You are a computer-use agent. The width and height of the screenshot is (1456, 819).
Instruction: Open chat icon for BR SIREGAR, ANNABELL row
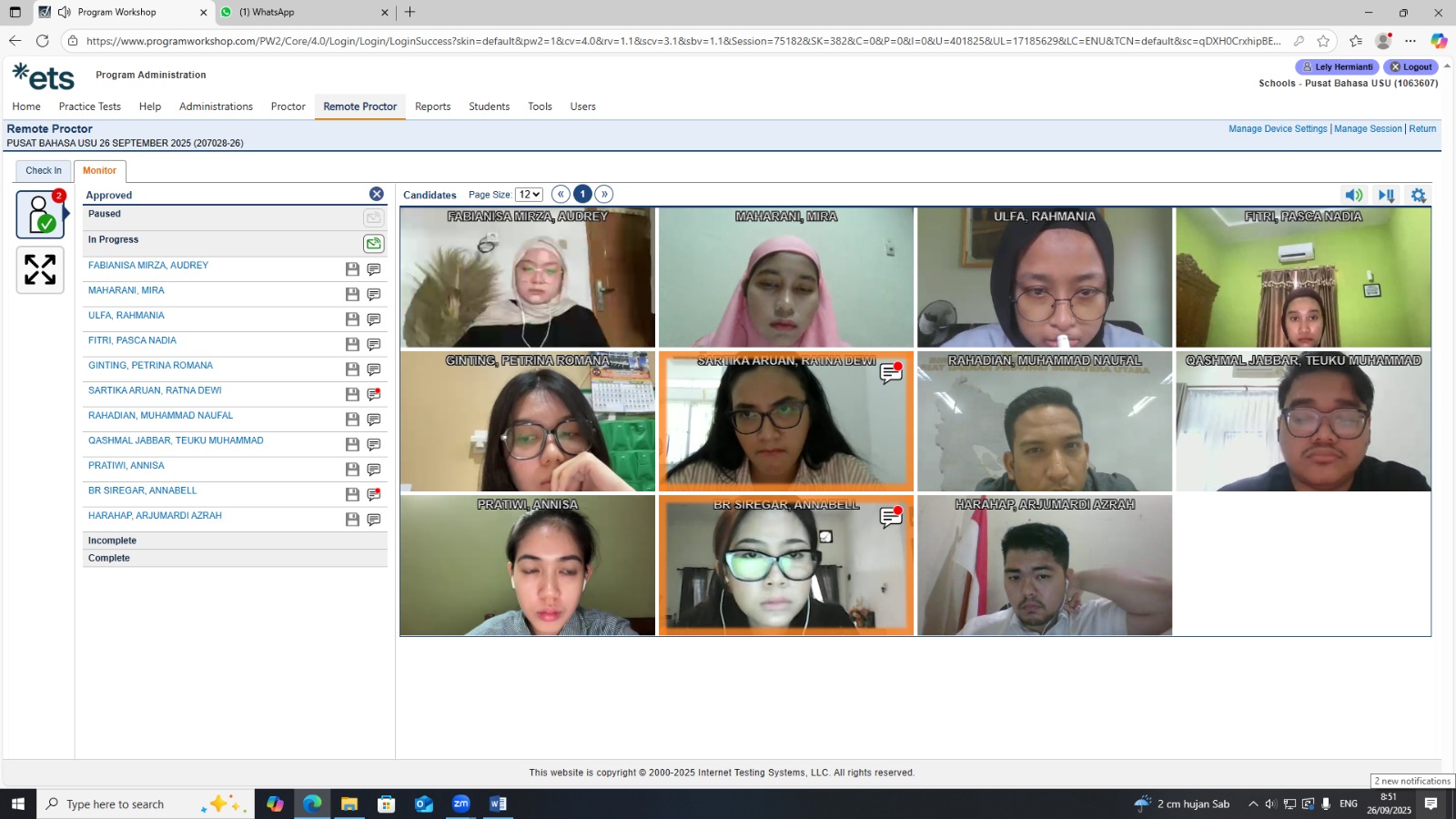pos(374,494)
